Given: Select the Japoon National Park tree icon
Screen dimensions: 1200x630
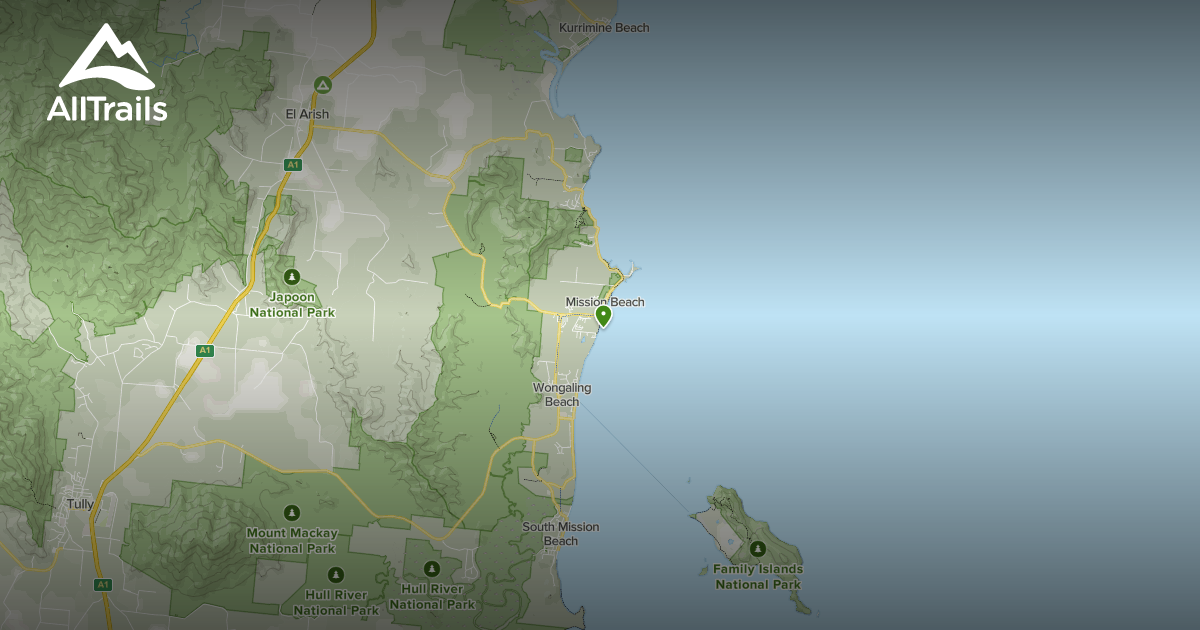Looking at the screenshot, I should [x=291, y=276].
